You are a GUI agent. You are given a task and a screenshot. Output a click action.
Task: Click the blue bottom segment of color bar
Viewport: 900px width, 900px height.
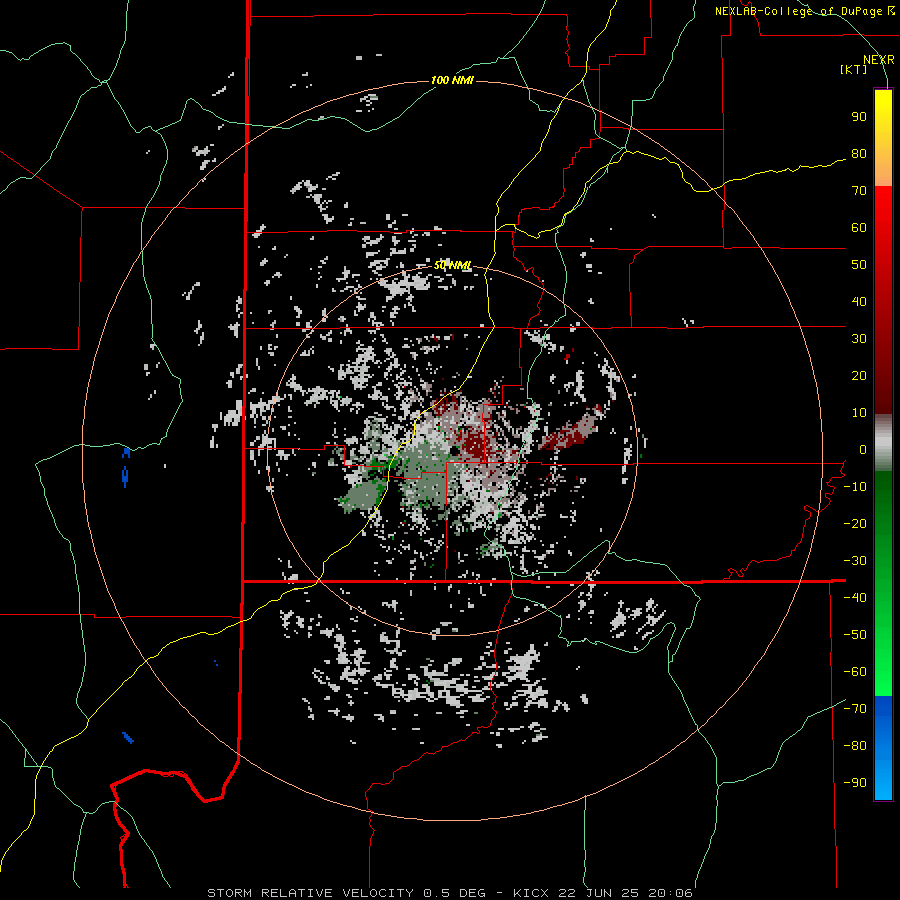click(x=883, y=748)
